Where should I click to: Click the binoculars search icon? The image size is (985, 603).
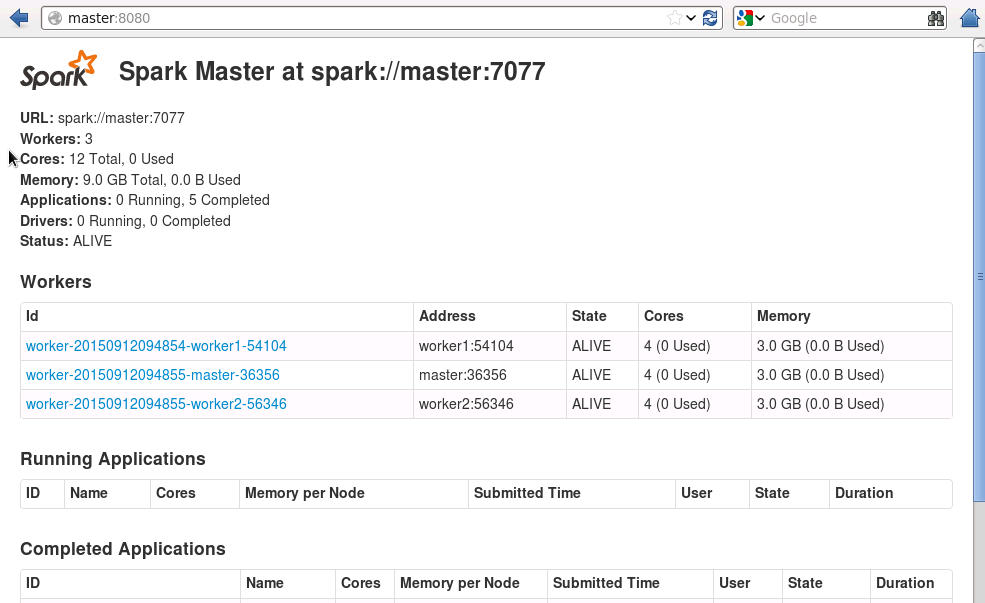[x=936, y=18]
